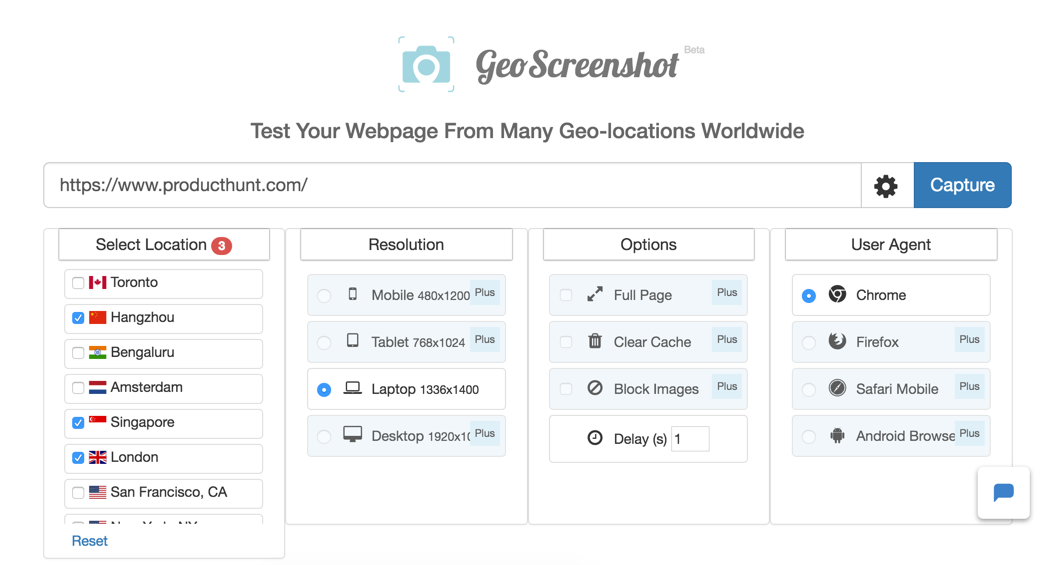Click the Indian flag next to Bengaluru
Screen dimensions: 1052x565
[97, 352]
